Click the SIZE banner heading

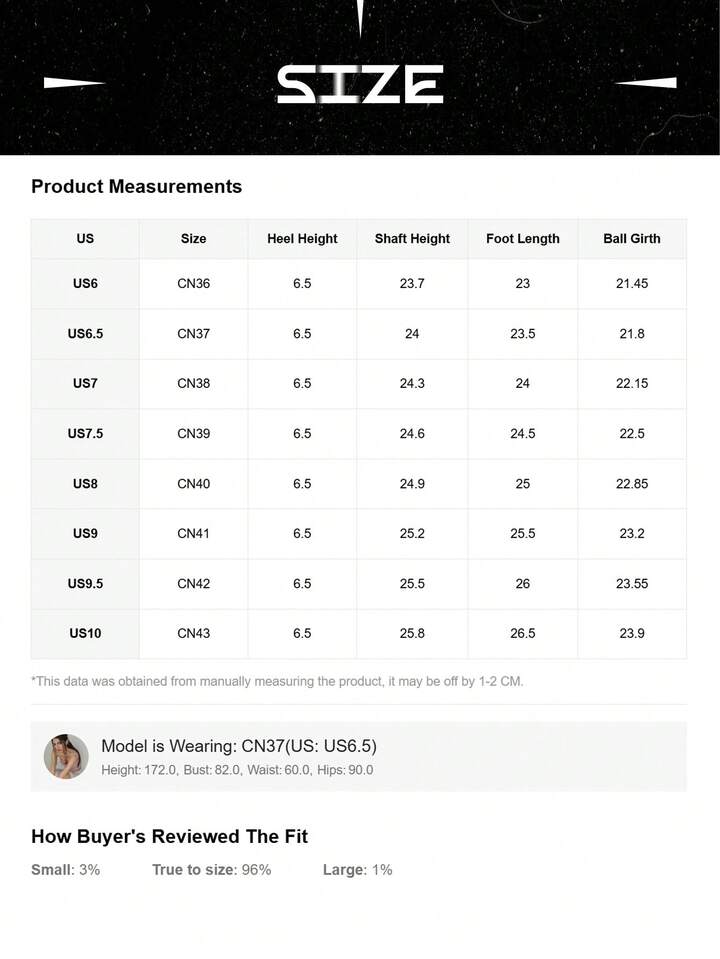[x=360, y=84]
